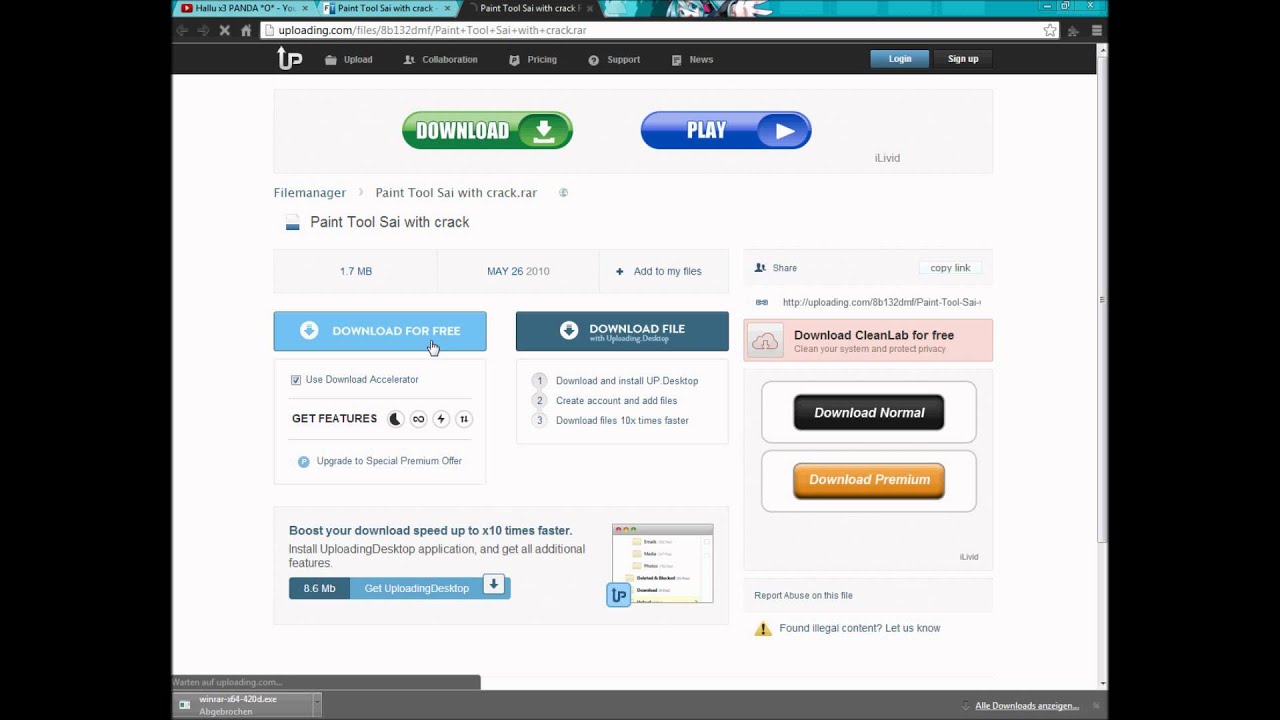Click the Share label text

tap(785, 268)
